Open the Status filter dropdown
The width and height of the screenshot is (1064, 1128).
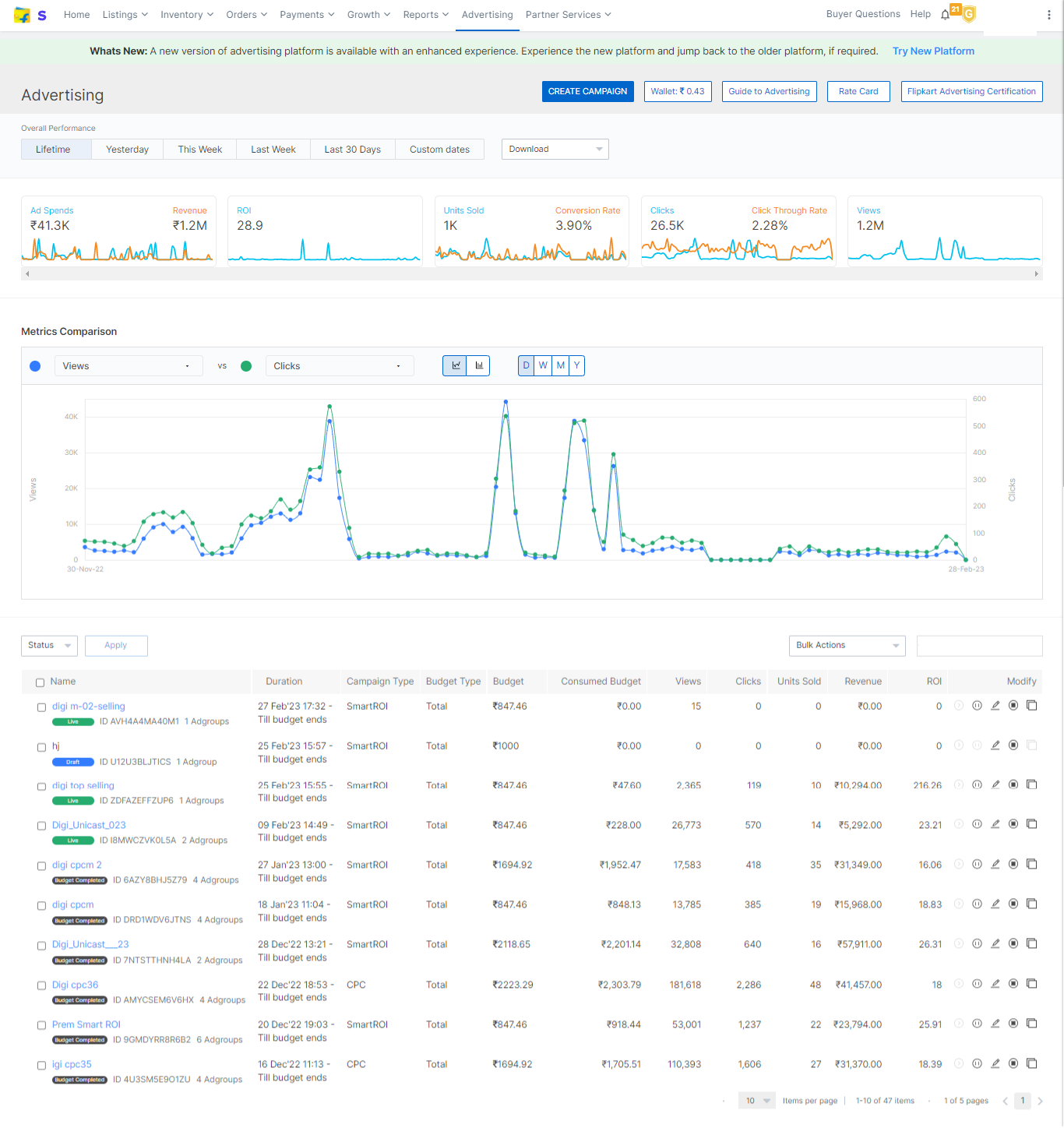pyautogui.click(x=49, y=645)
